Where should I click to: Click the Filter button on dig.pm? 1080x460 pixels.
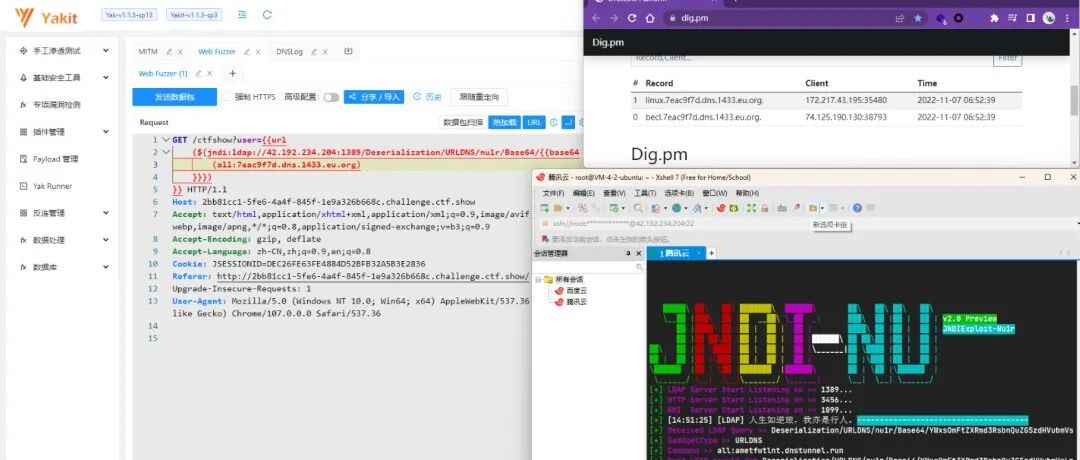pos(1008,59)
